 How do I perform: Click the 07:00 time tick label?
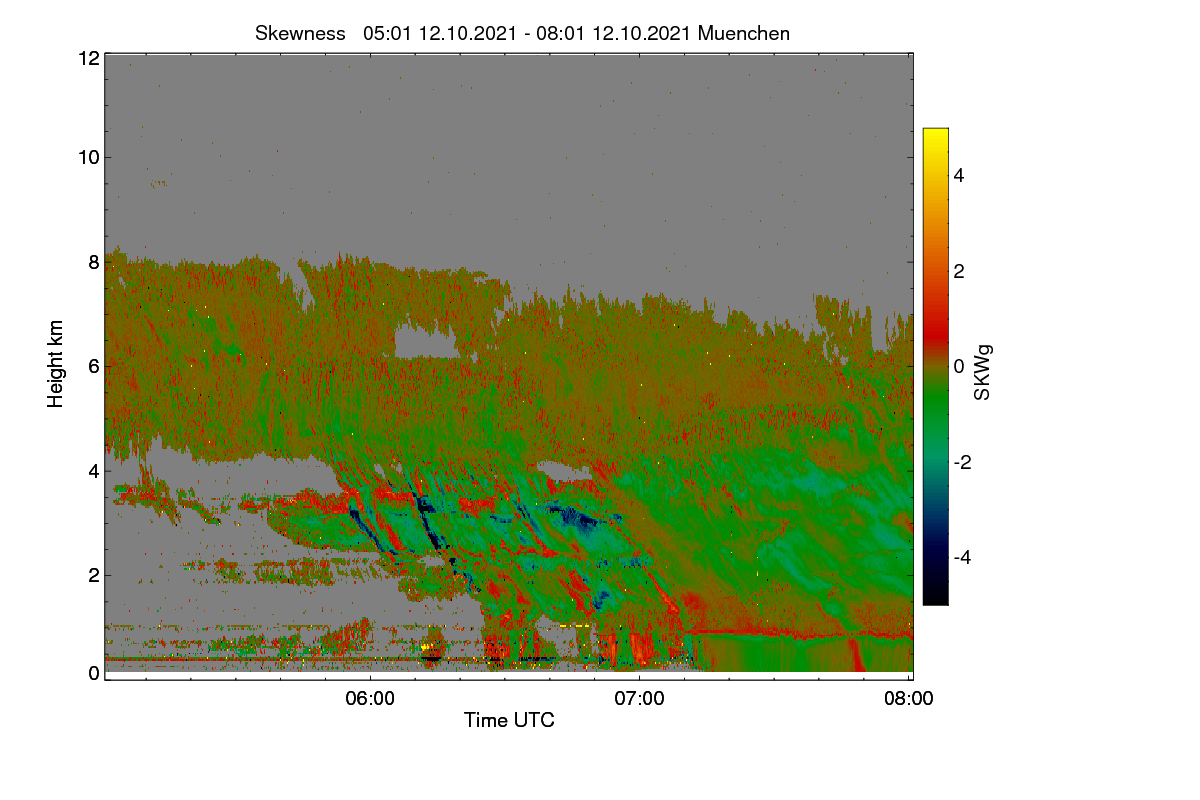point(640,699)
